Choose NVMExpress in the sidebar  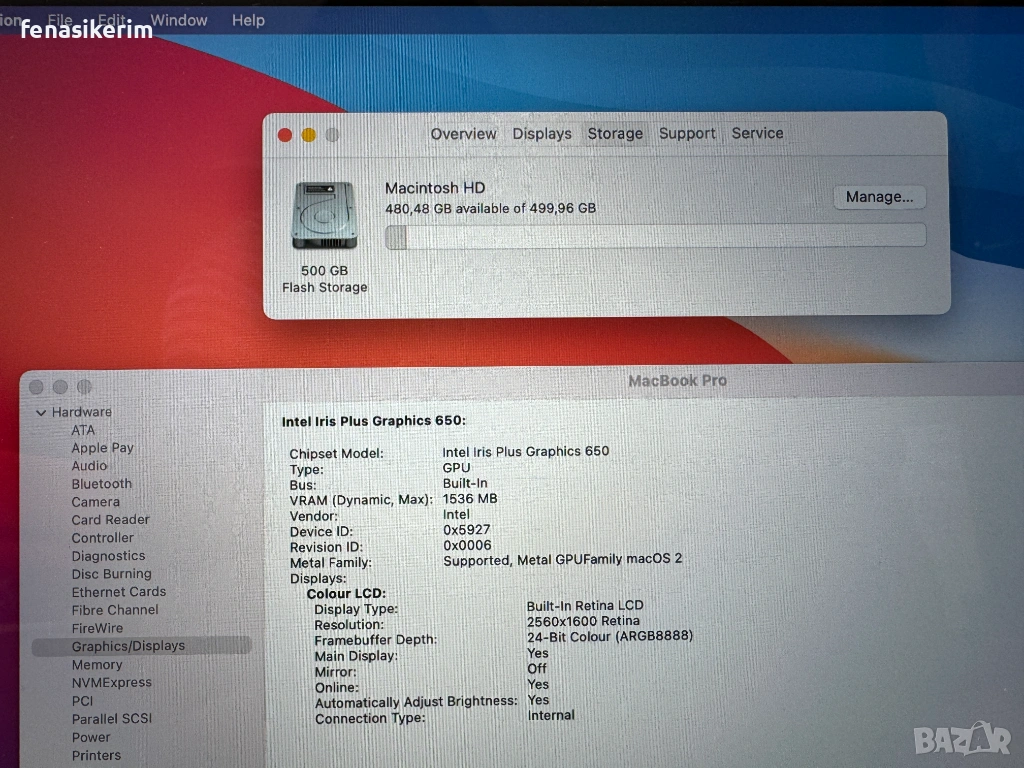pyautogui.click(x=112, y=683)
